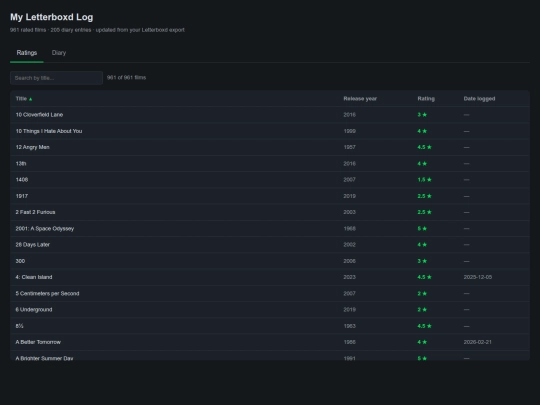Select the 5 Centimeters per Second title
The width and height of the screenshot is (540, 405).
(47, 293)
